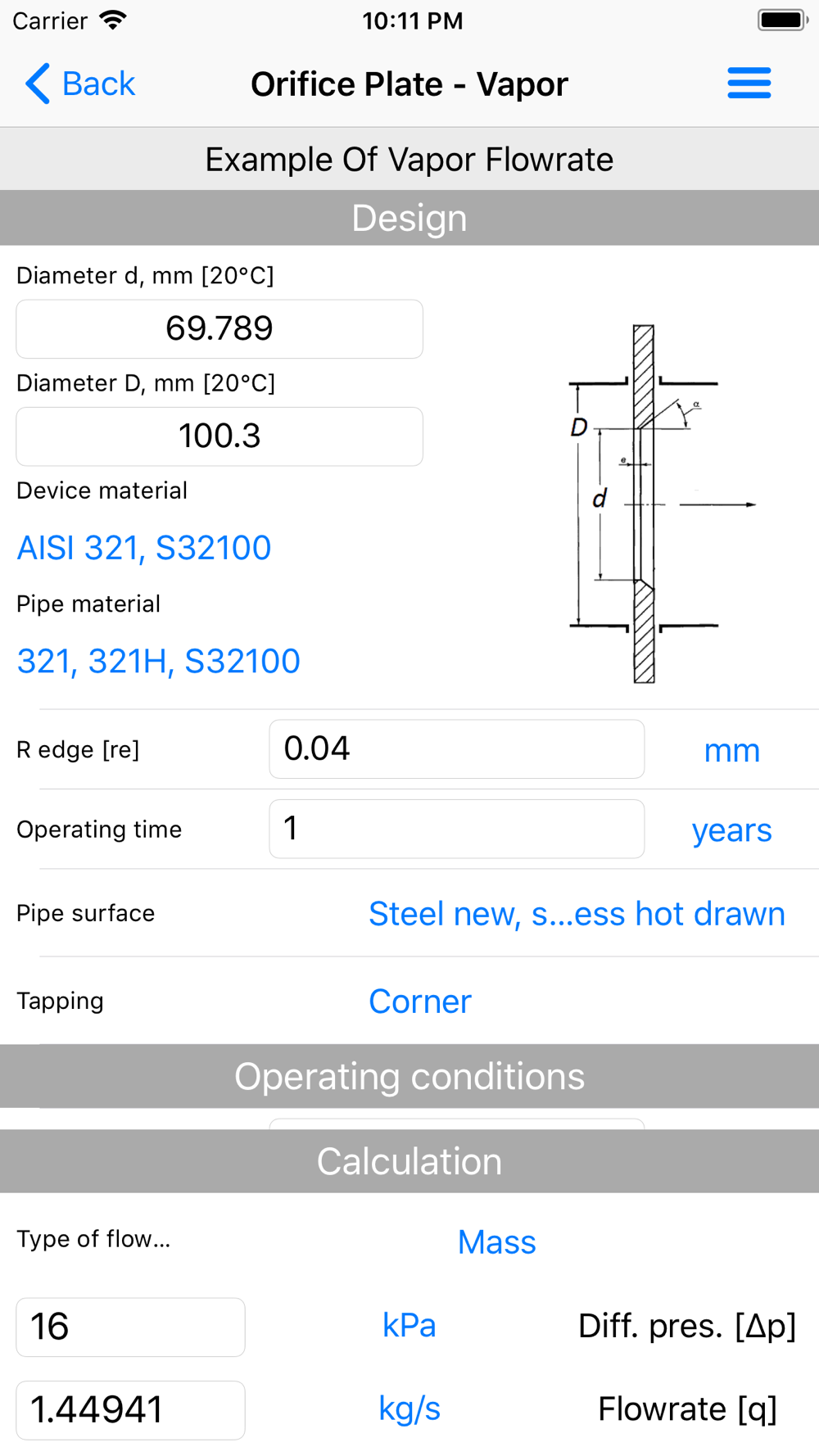819x1456 pixels.
Task: Switch type of flow from Mass
Action: [496, 1242]
